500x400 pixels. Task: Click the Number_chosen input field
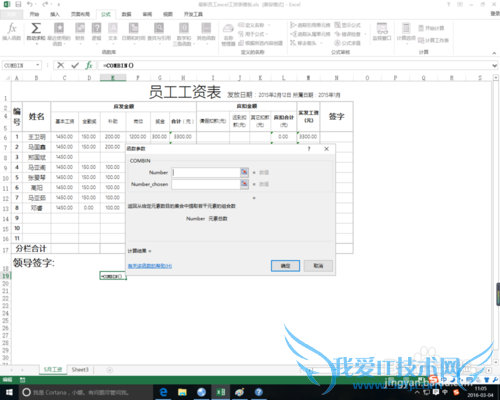click(x=206, y=184)
